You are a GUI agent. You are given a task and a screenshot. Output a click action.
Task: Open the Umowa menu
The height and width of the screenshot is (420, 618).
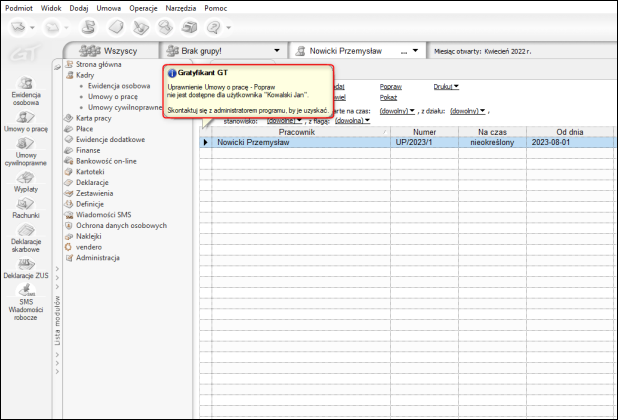click(109, 8)
